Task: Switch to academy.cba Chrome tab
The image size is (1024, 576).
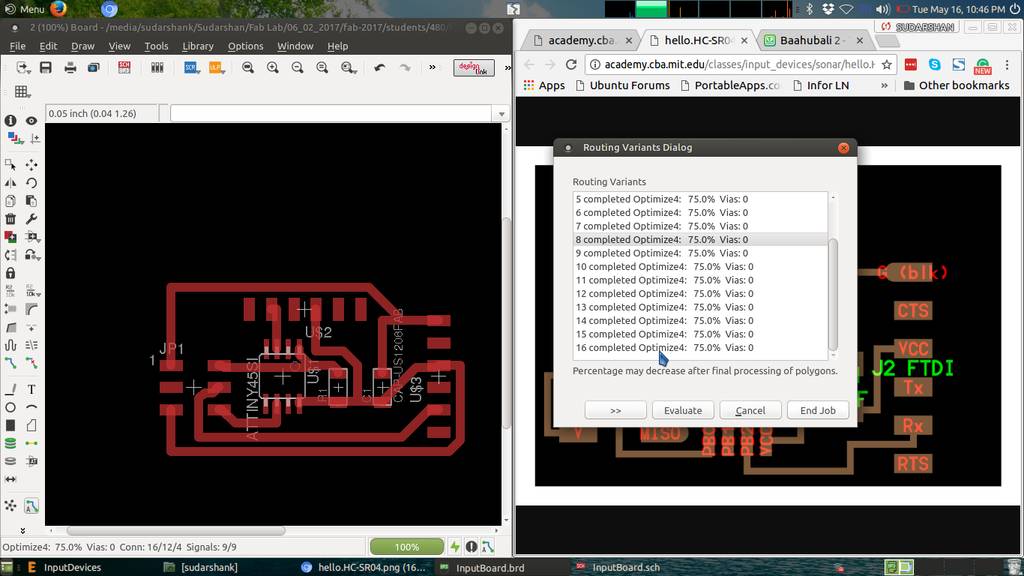Action: coord(581,40)
